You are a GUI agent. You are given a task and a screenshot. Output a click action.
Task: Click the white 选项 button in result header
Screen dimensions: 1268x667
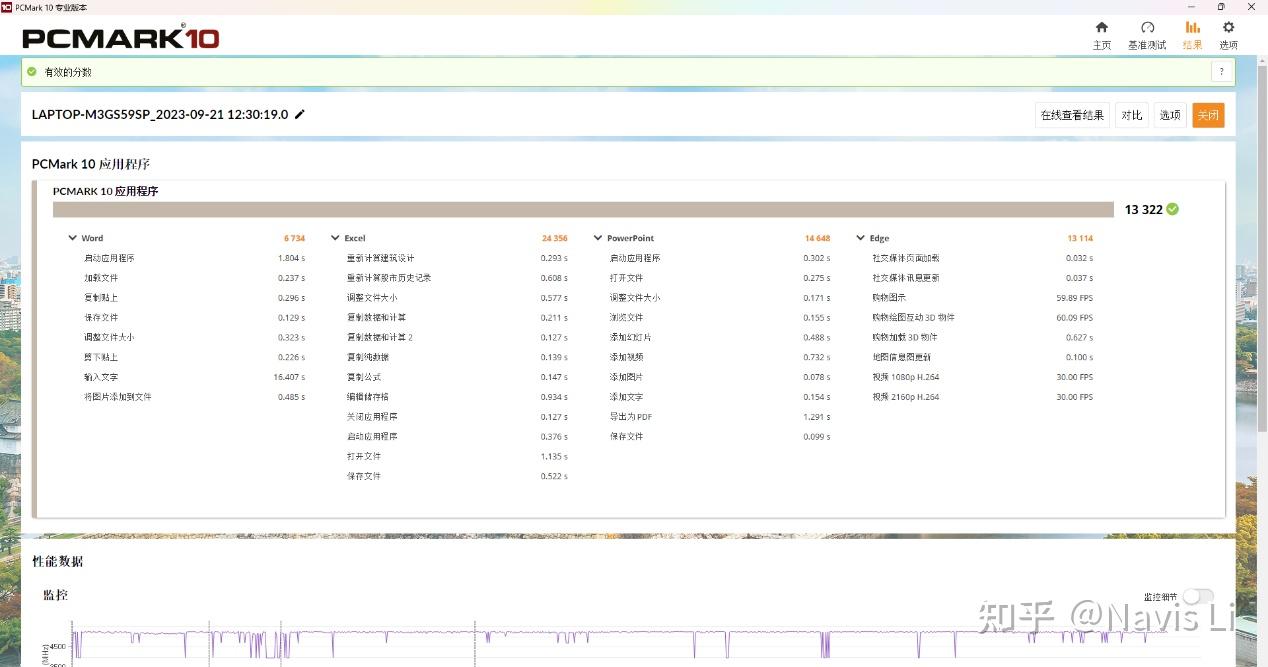point(1170,115)
